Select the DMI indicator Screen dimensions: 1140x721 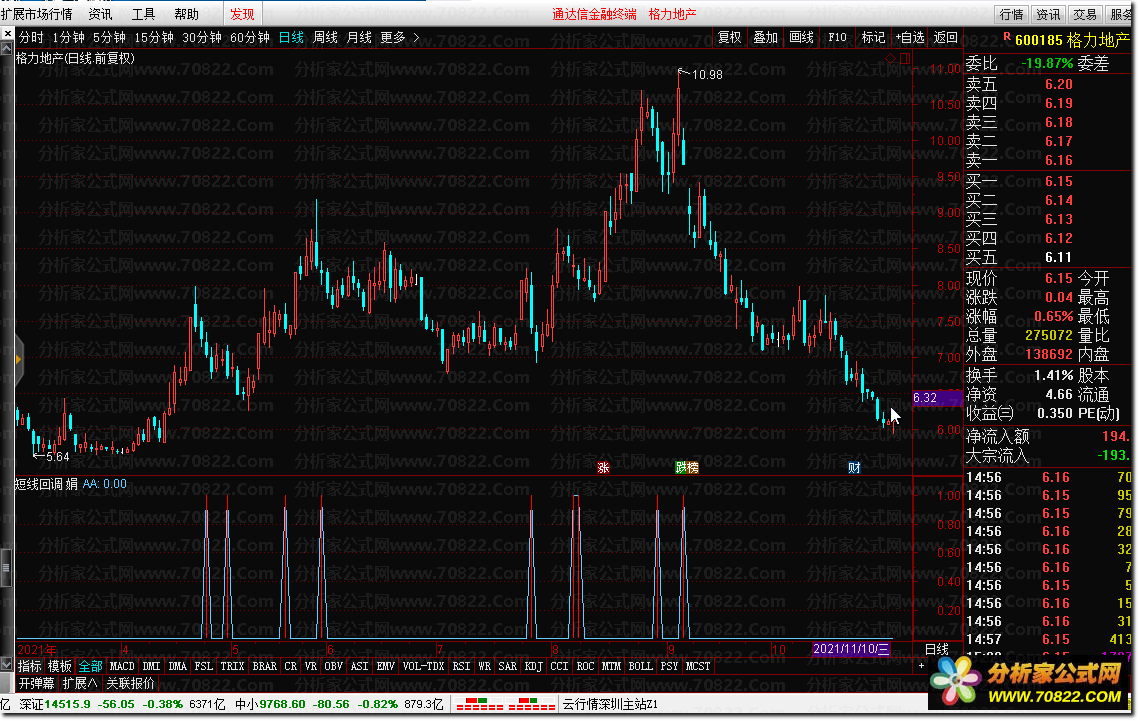tap(151, 666)
